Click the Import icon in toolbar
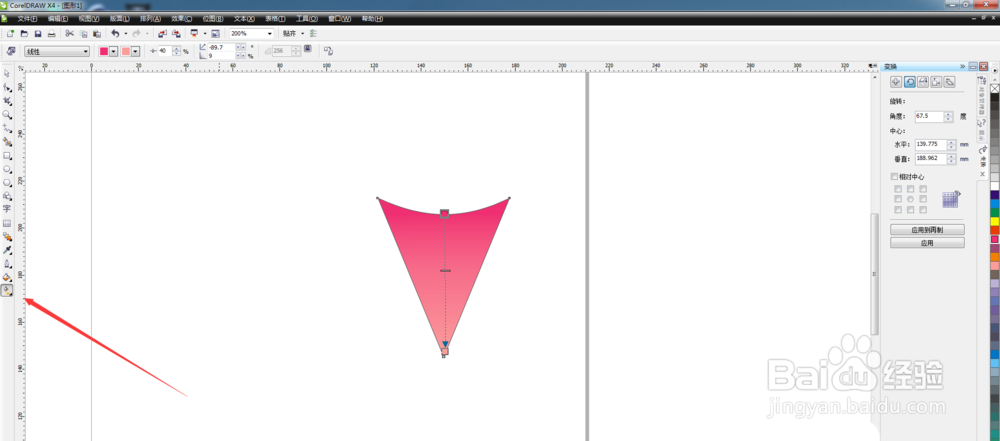This screenshot has height=441, width=1000. tap(163, 33)
